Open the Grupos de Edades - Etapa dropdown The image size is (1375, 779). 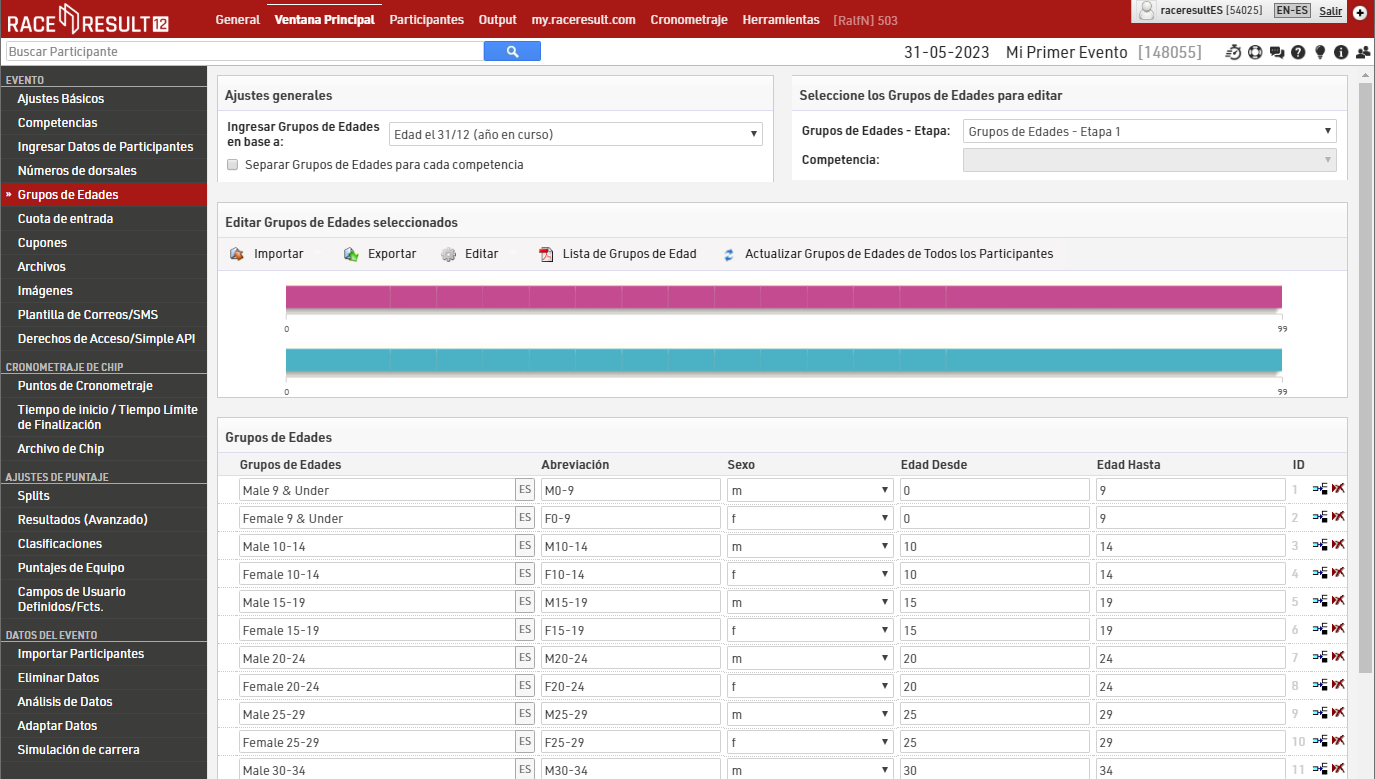pos(1149,131)
